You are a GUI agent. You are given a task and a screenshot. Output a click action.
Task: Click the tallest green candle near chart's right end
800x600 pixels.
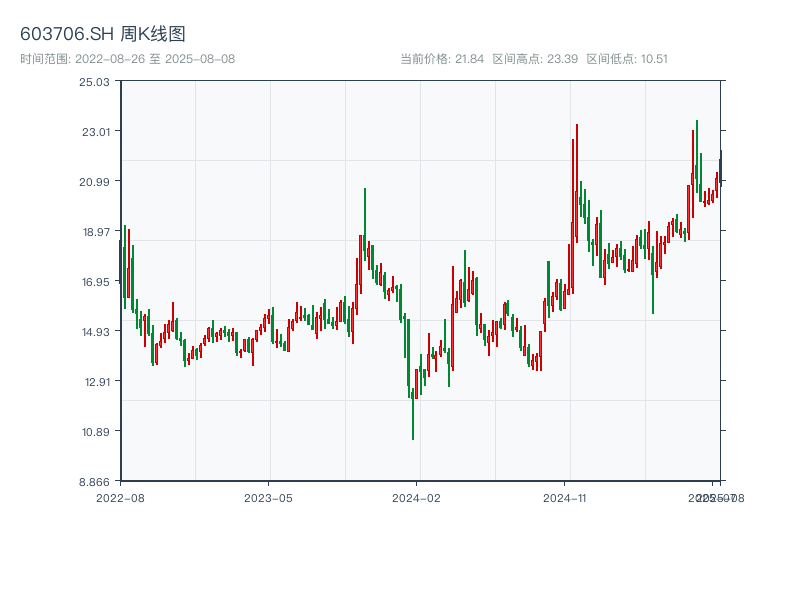697,157
